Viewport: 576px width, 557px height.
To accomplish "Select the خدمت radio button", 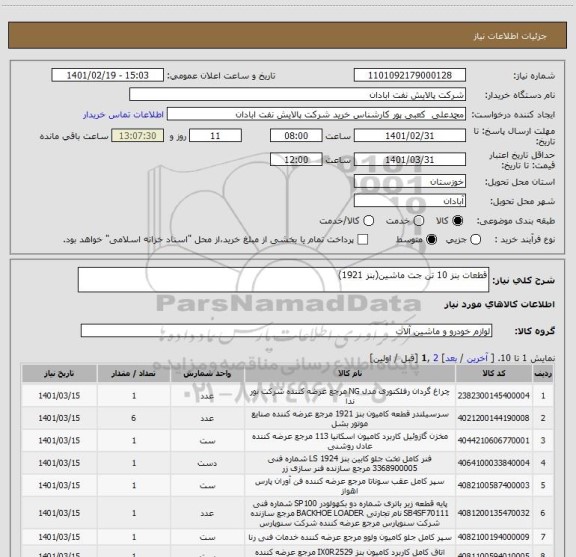I will [419, 220].
